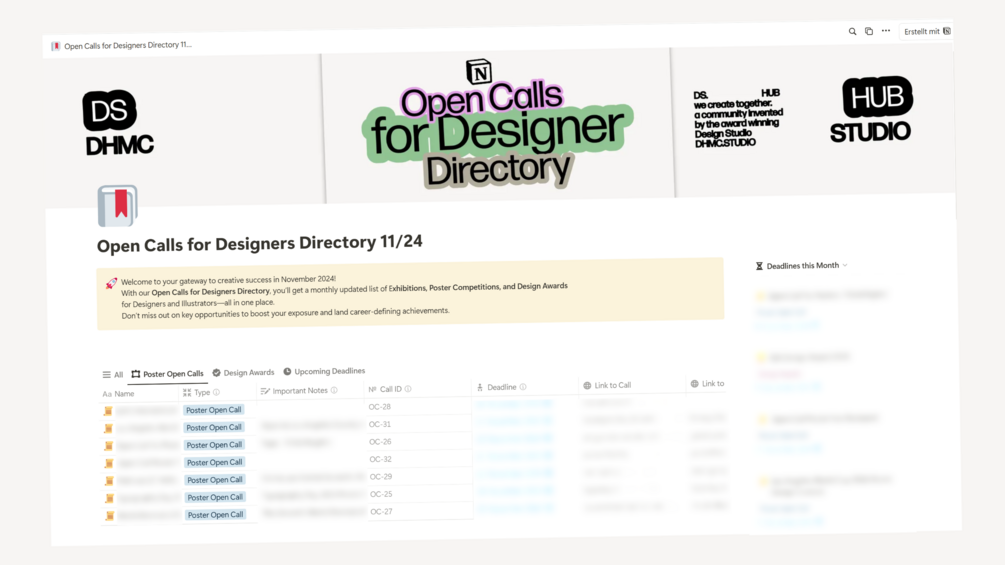Click the HUB STUDIO logo on the cover

click(x=871, y=110)
